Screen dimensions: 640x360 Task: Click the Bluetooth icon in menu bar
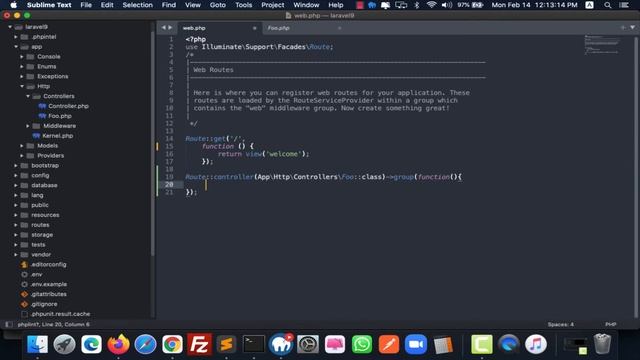pos(417,5)
